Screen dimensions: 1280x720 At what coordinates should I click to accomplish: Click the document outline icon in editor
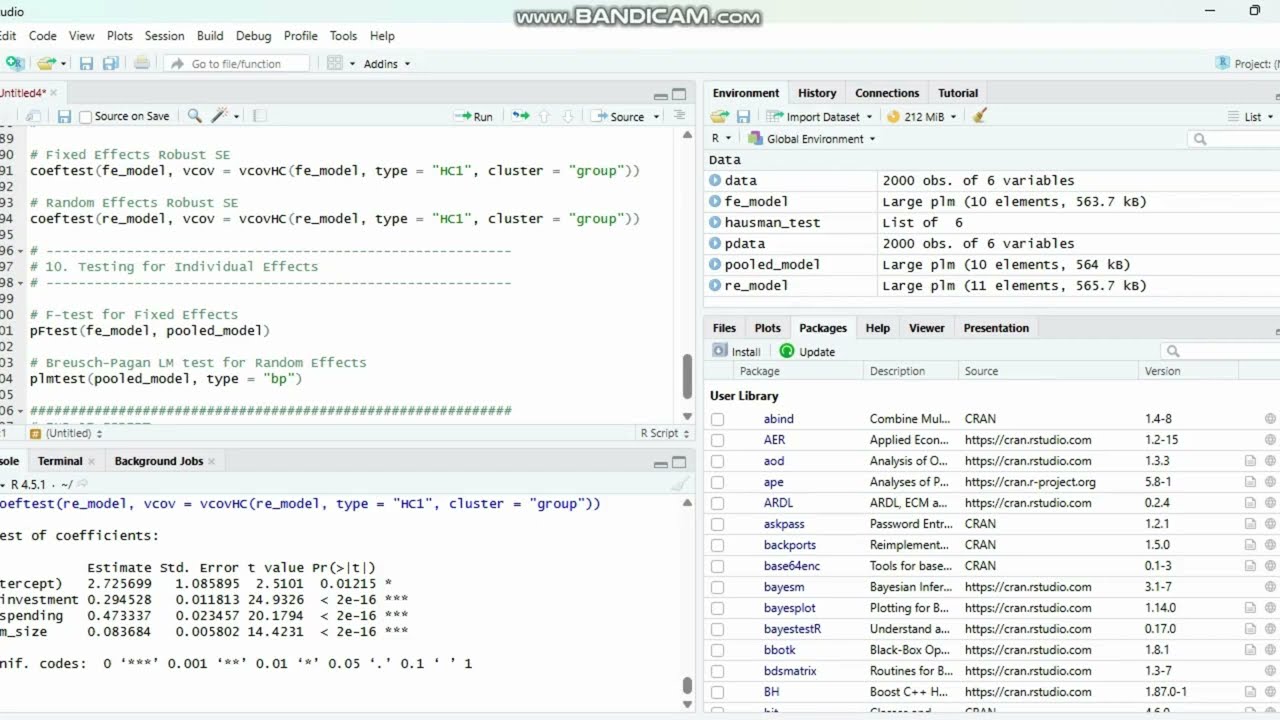(x=680, y=116)
